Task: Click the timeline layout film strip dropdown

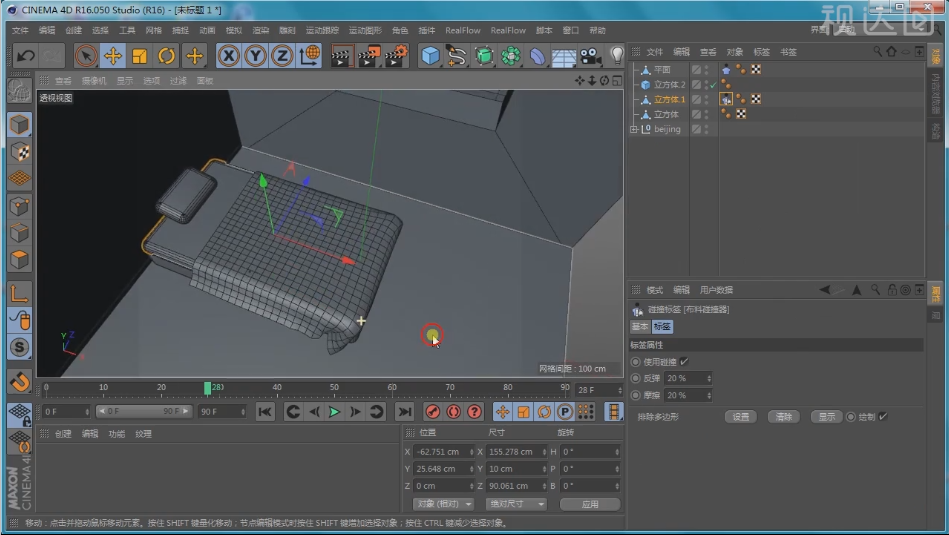Action: coord(614,412)
